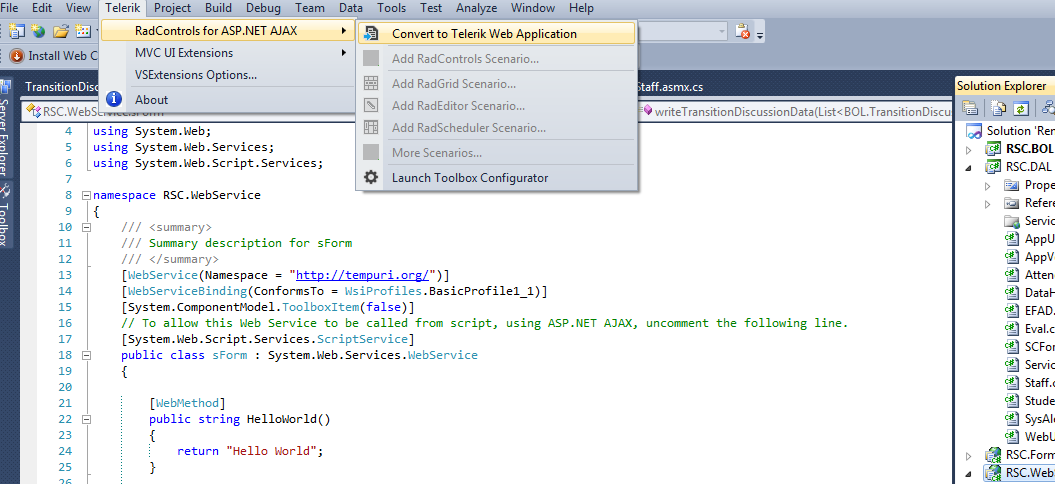Choose Launch Toolbox Configurator menu entry
1055x484 pixels.
click(497, 178)
